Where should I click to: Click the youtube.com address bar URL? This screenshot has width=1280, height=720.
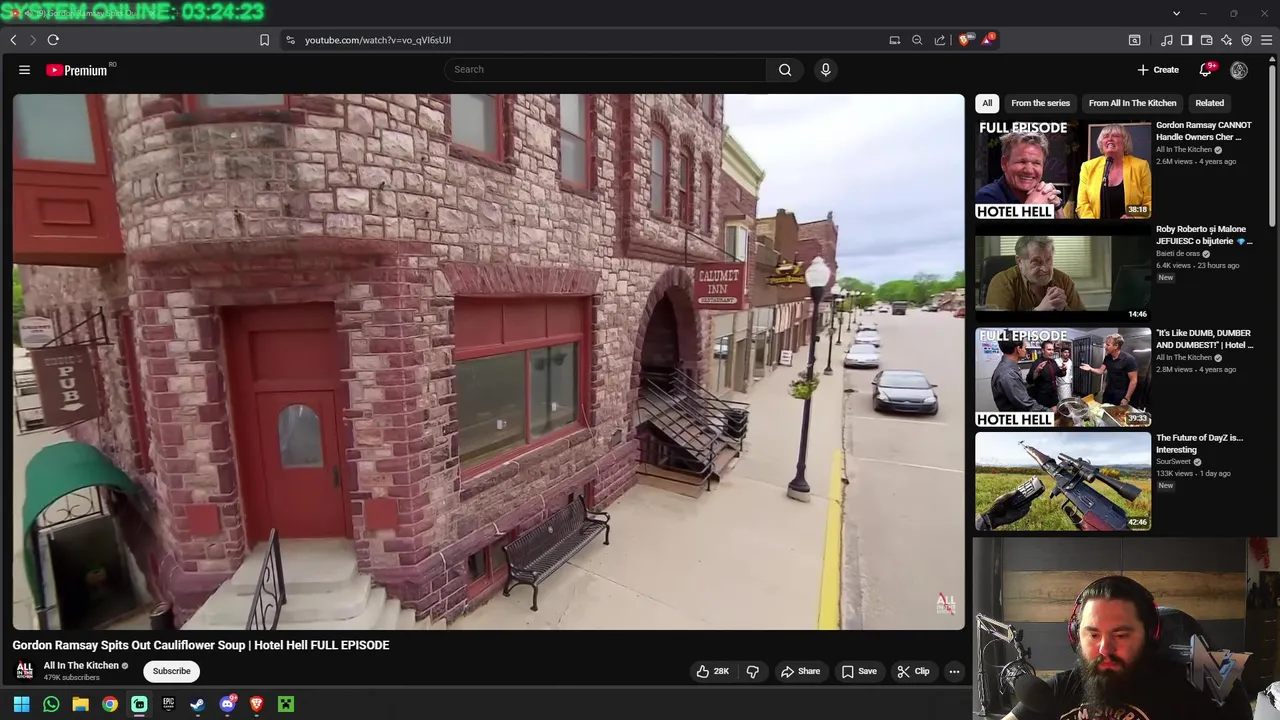click(x=378, y=40)
